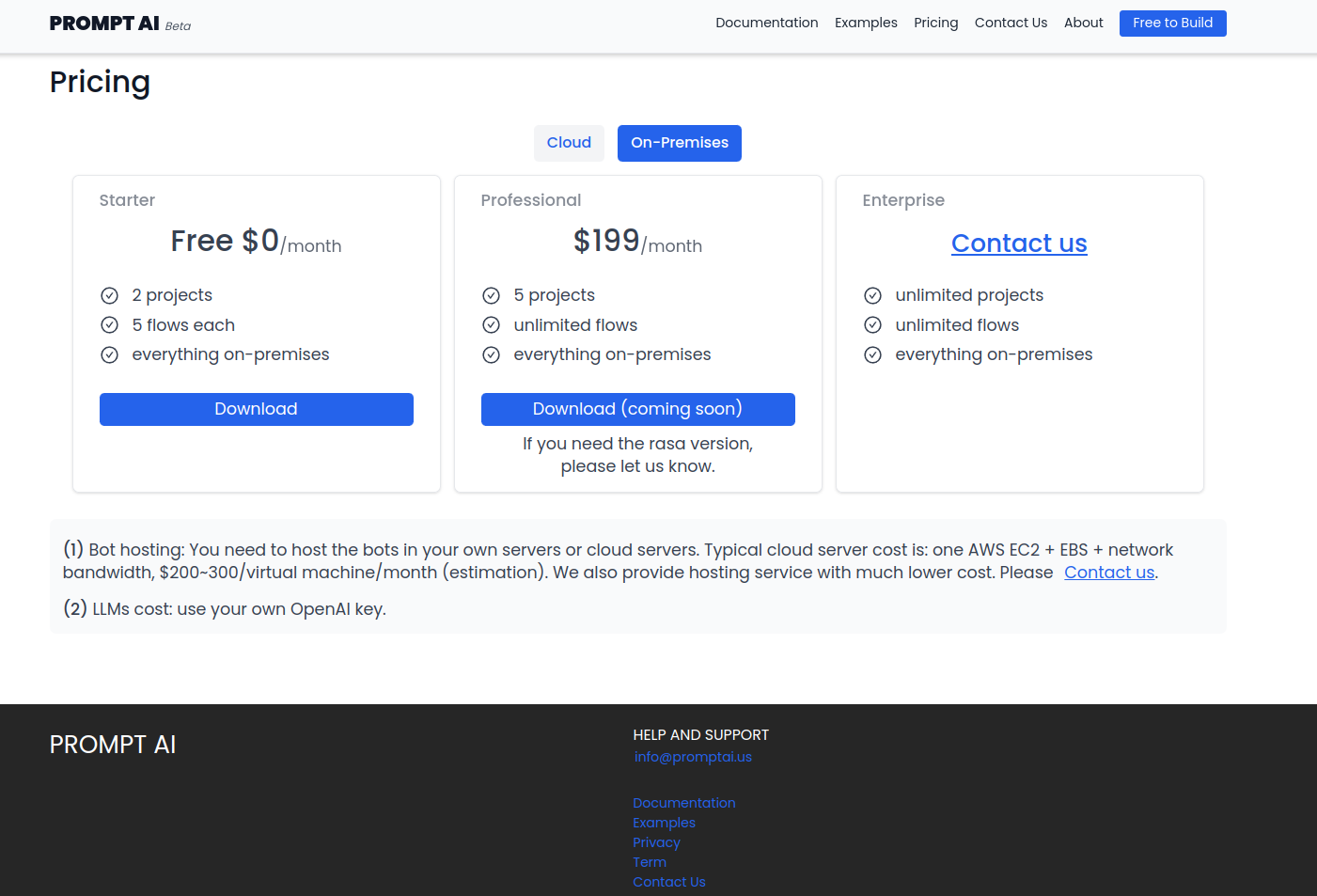Open About in the top navigation
The width and height of the screenshot is (1317, 896).
coord(1084,23)
